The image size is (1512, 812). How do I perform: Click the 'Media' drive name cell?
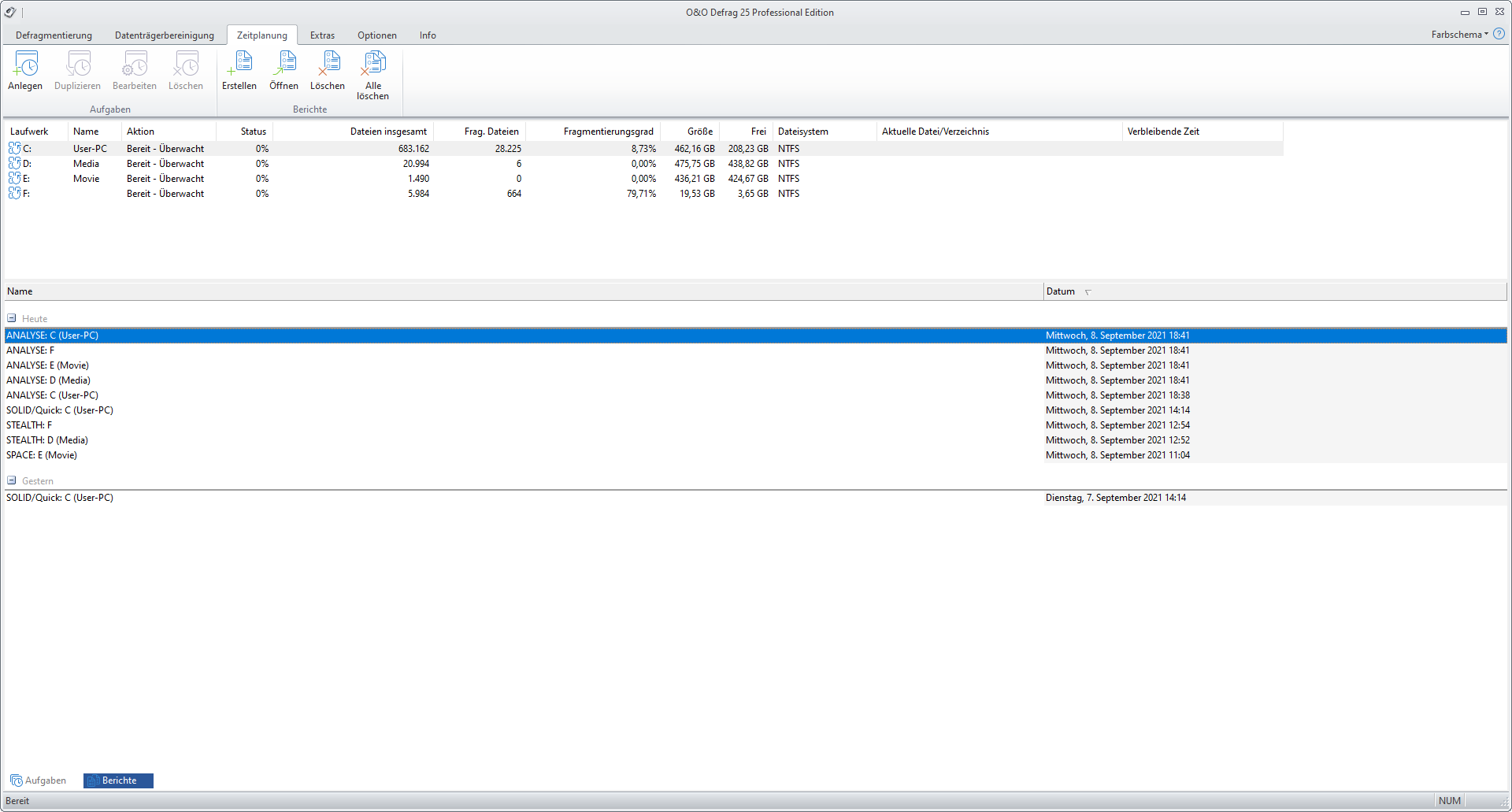click(x=86, y=164)
